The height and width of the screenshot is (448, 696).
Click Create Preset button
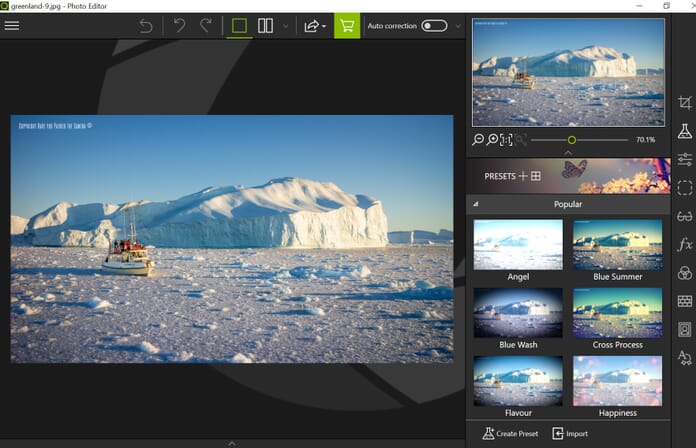pos(510,433)
